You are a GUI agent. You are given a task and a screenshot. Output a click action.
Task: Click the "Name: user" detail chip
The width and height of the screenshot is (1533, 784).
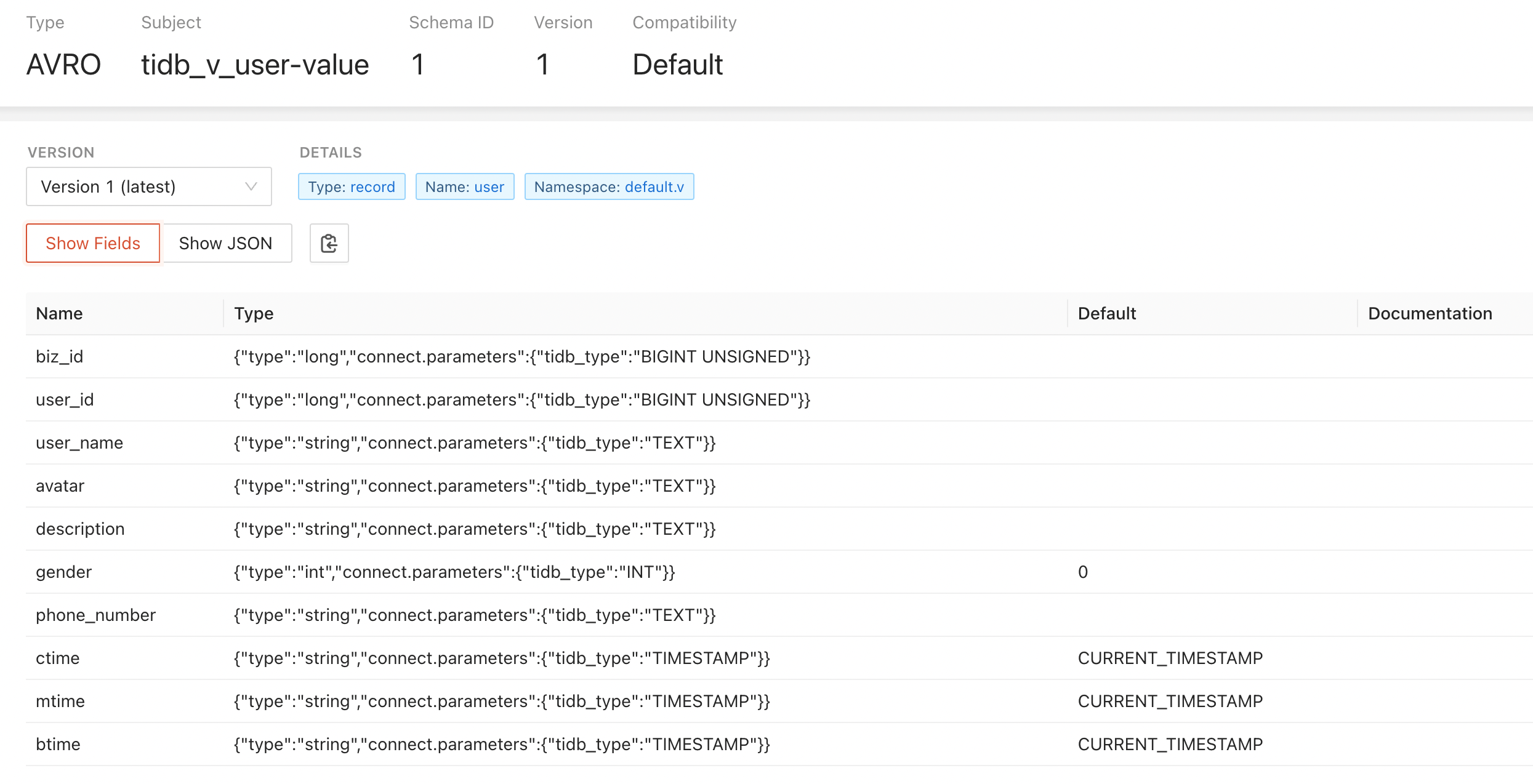tap(465, 186)
